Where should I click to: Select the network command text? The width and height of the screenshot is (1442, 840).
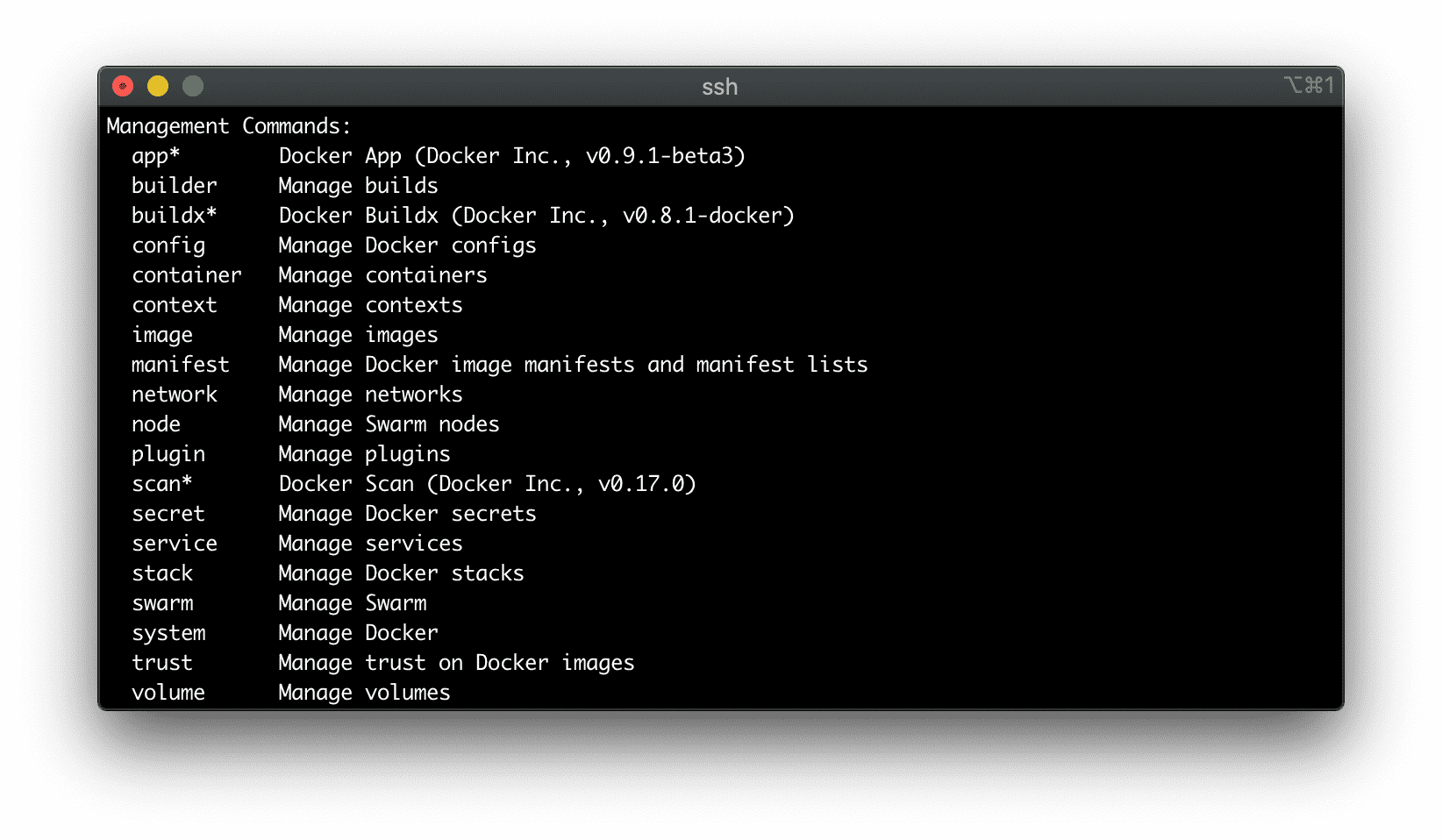[x=175, y=395]
